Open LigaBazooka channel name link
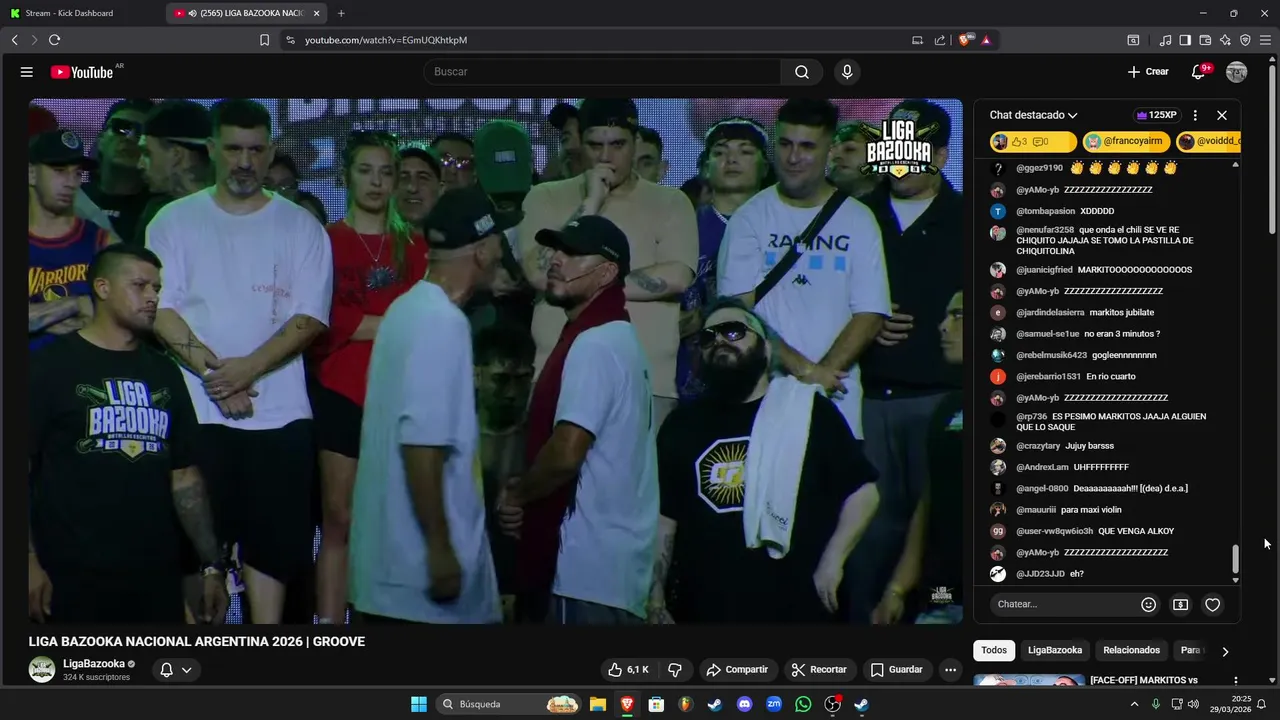Screen dimensions: 1280x720 coord(94,664)
